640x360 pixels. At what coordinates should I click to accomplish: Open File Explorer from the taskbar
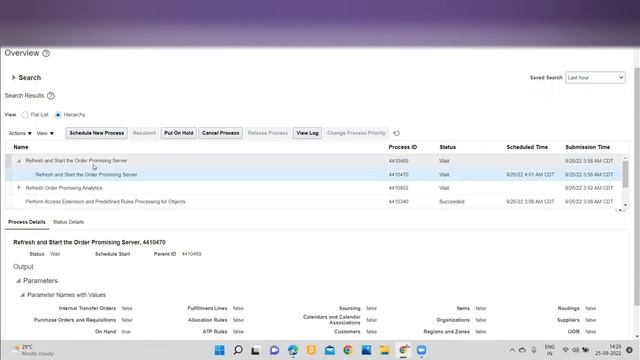click(384, 350)
